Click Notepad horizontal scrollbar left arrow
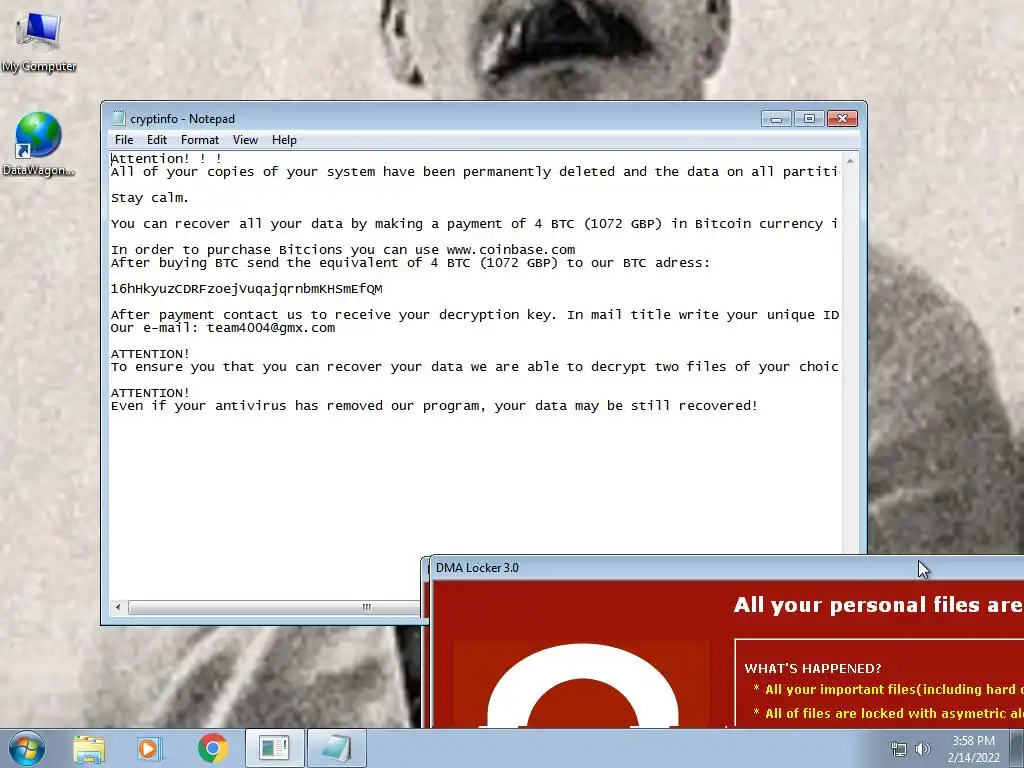1024x768 pixels. (x=118, y=607)
